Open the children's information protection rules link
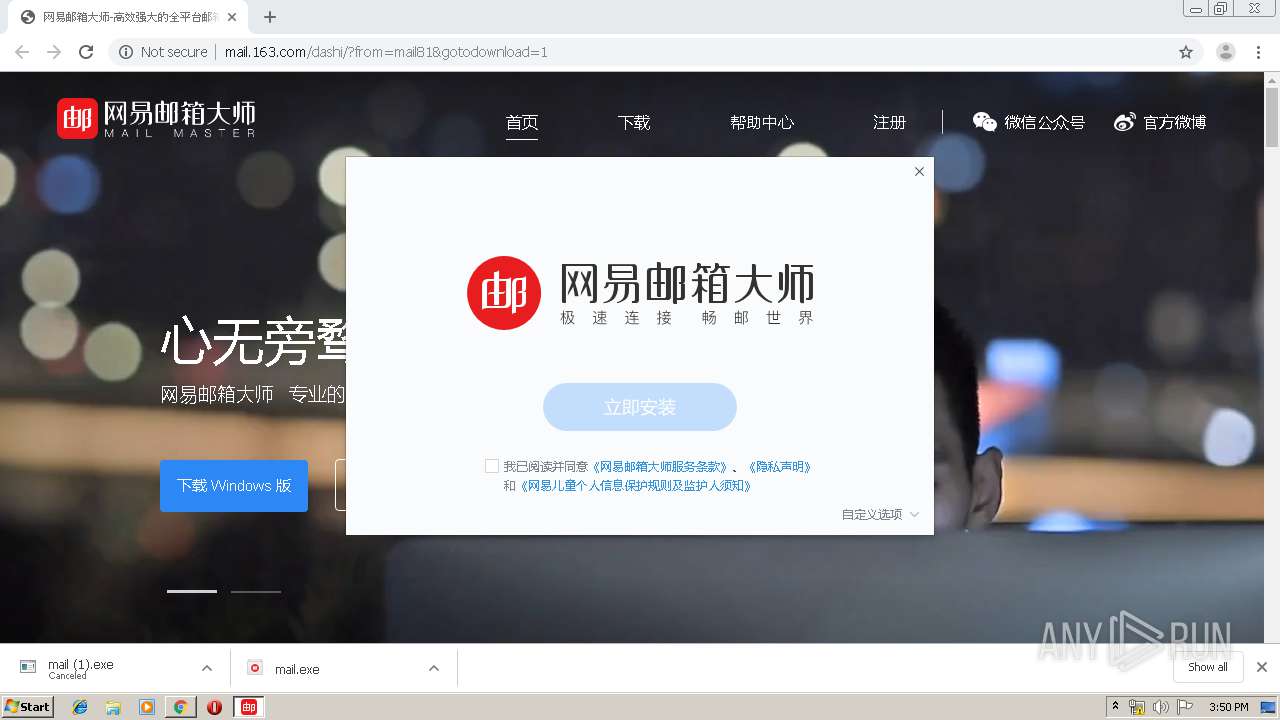The width and height of the screenshot is (1280, 720). (x=636, y=485)
